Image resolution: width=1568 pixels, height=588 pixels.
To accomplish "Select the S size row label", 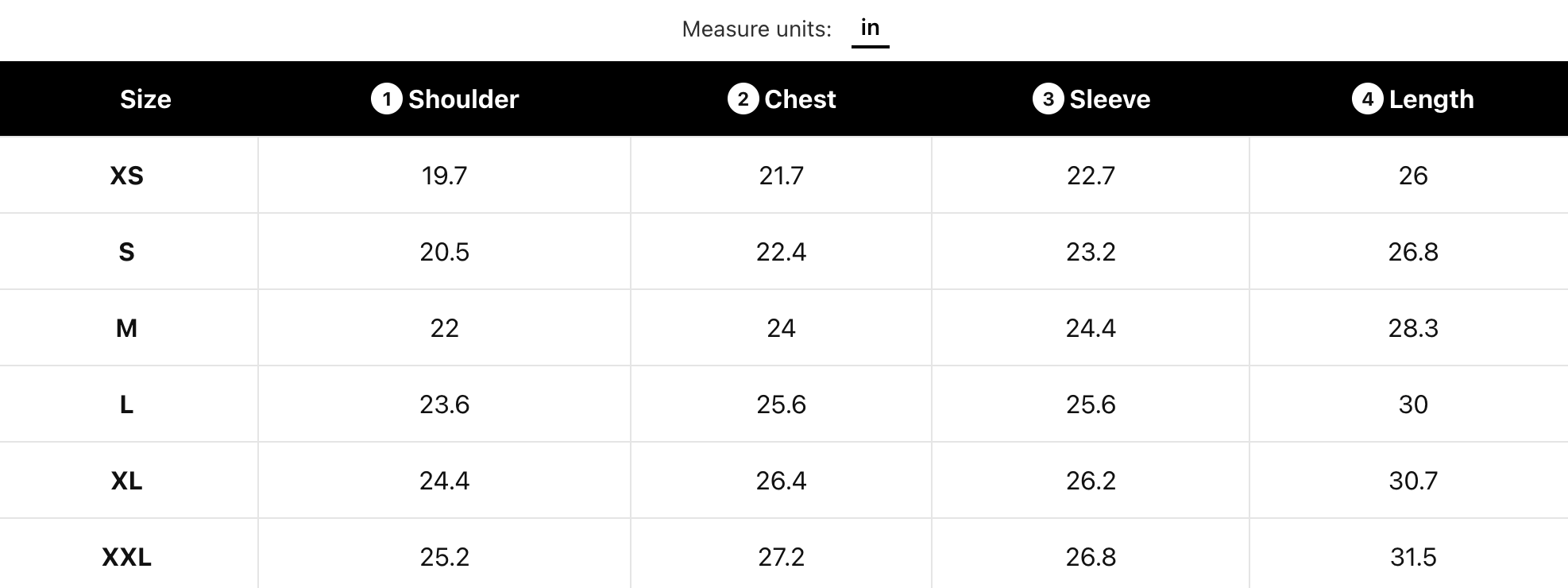I will click(127, 252).
